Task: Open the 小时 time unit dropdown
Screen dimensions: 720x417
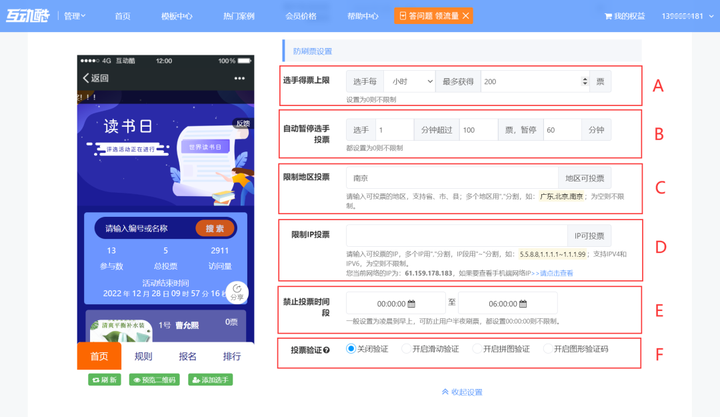Action: coord(410,81)
